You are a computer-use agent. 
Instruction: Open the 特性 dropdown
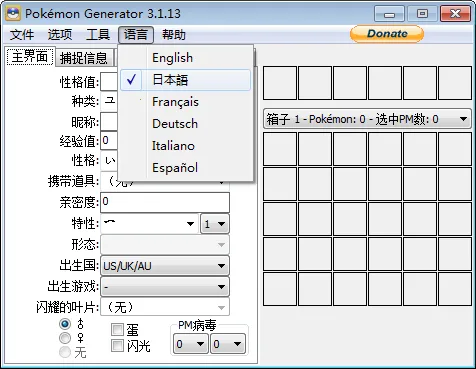[149, 224]
